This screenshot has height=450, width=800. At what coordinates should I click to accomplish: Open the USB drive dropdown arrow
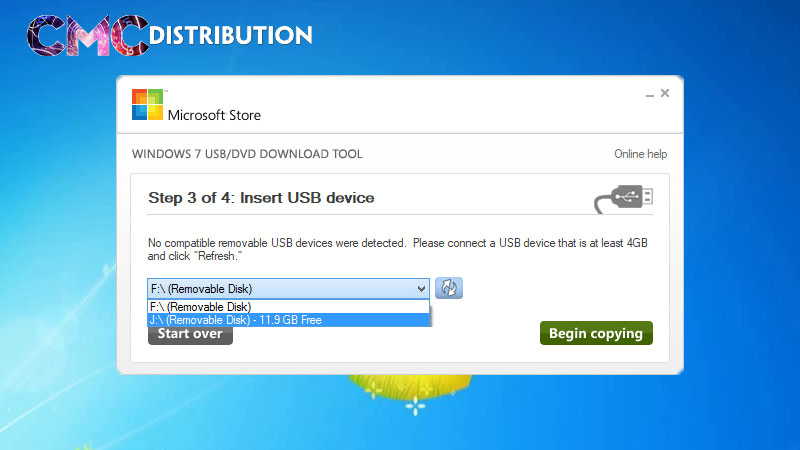point(421,289)
